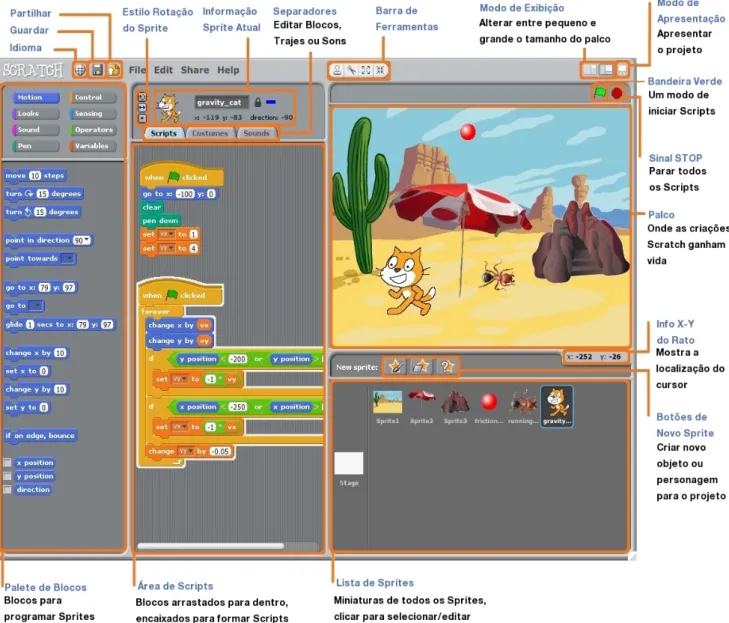
Task: Click the ant sprite on the stage
Action: (x=498, y=276)
